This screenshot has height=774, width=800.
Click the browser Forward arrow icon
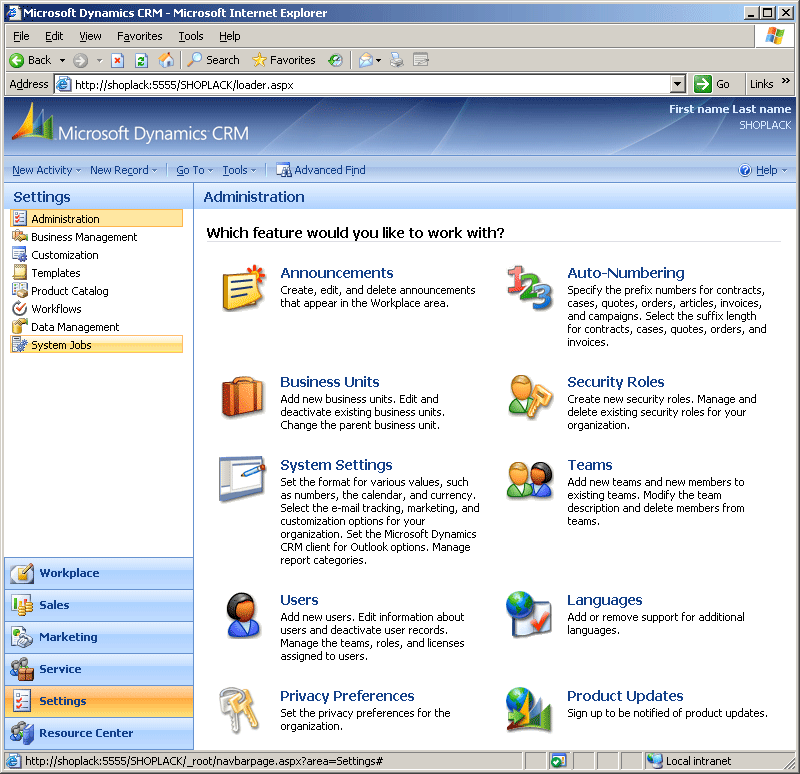[x=80, y=60]
